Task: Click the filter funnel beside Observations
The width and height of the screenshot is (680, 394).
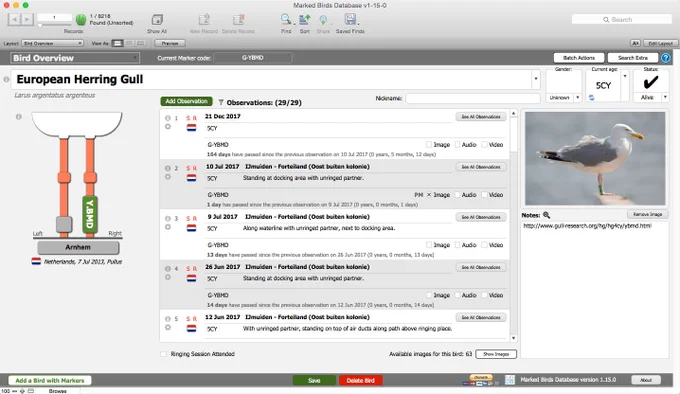Action: click(x=221, y=103)
